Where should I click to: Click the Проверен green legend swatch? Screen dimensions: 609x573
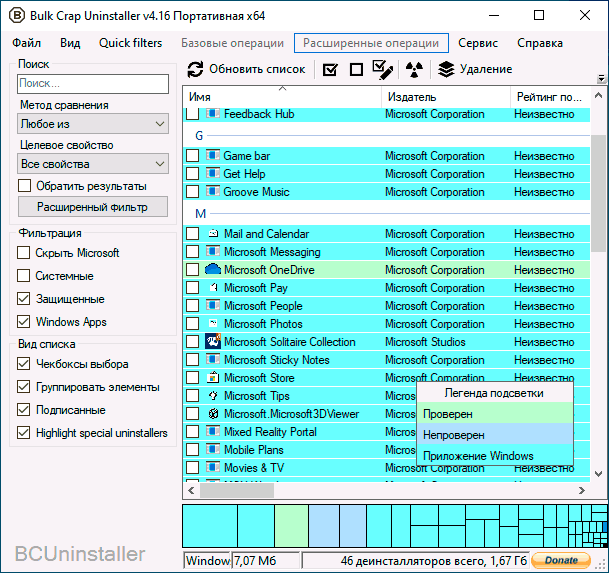point(495,414)
